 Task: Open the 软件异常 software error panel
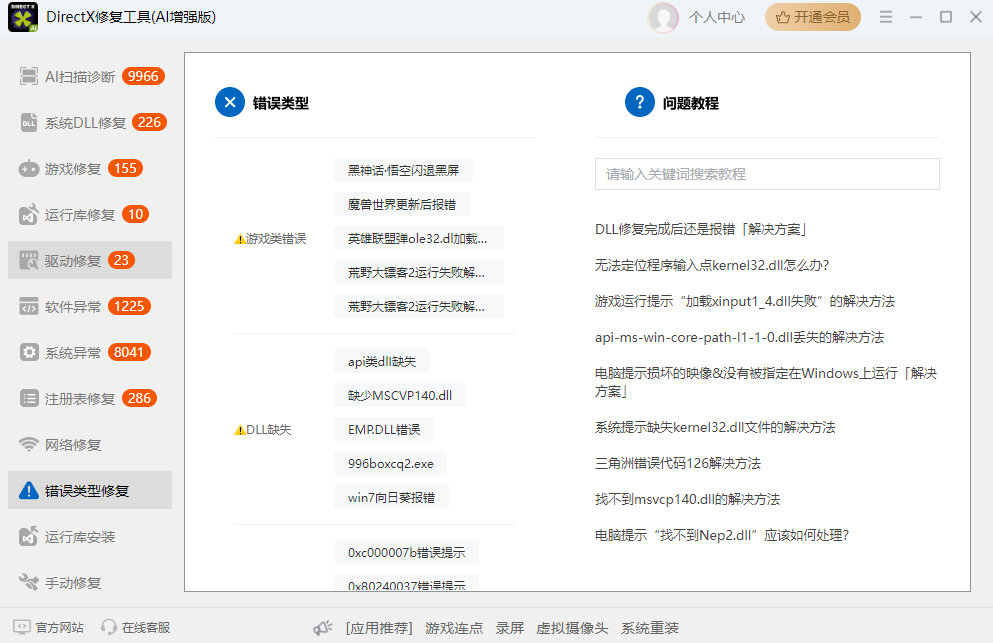click(70, 306)
